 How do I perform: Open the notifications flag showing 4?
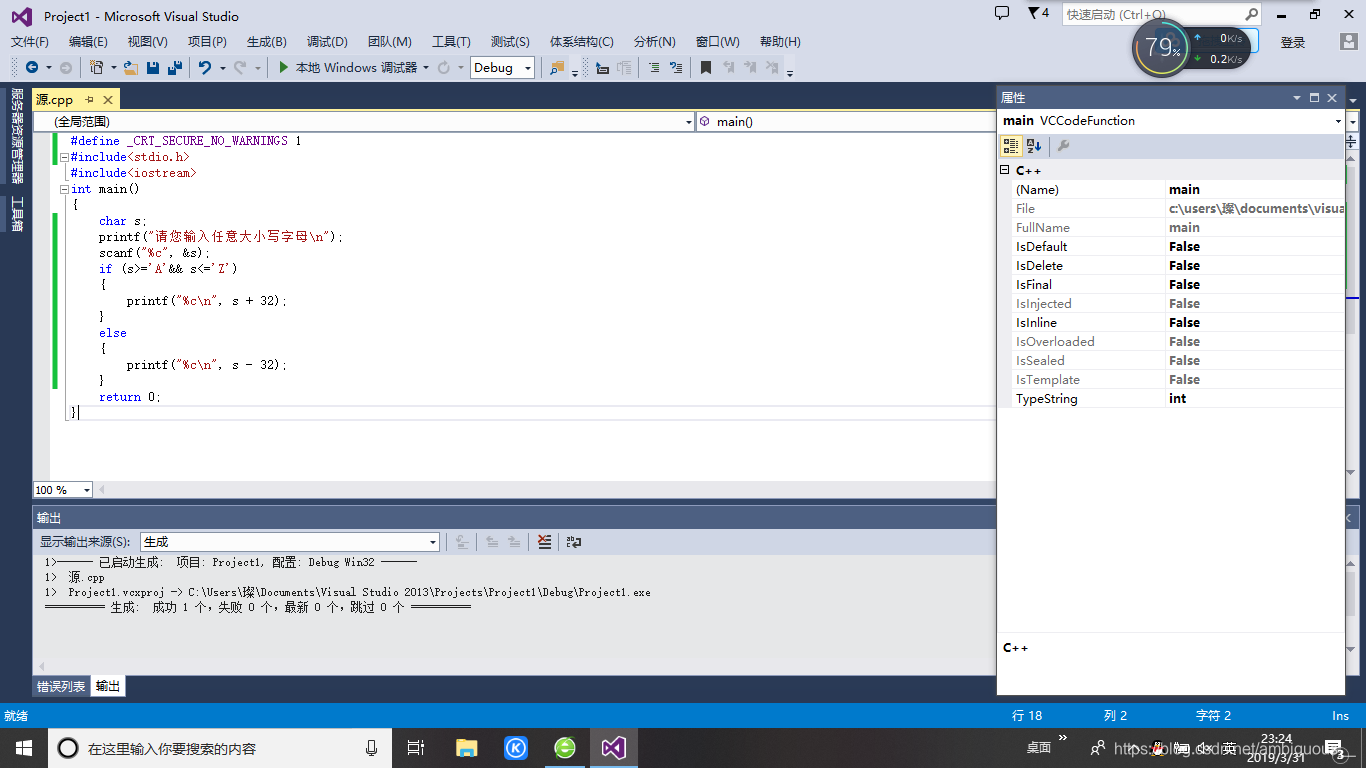[x=1038, y=13]
